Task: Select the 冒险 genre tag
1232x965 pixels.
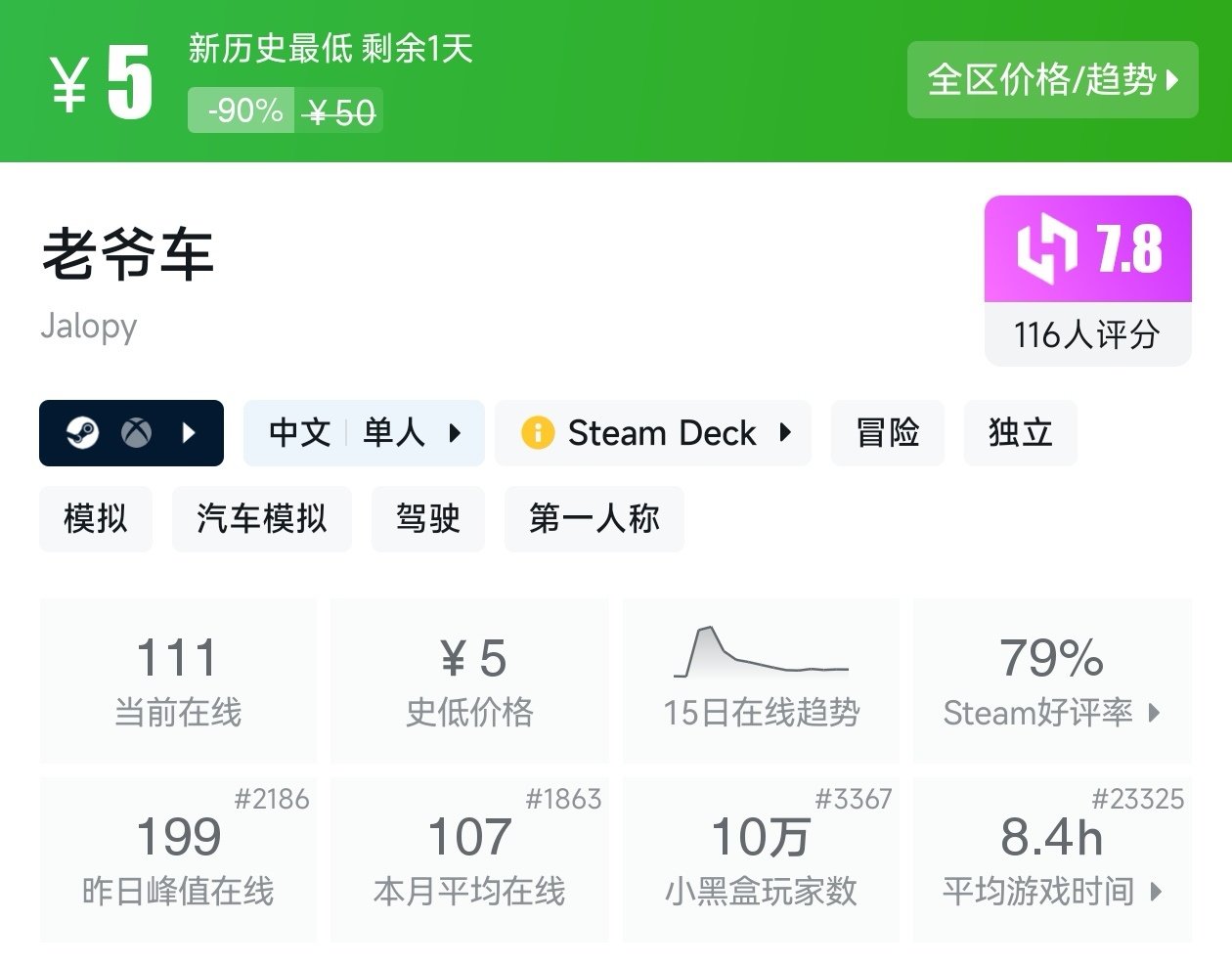Action: (887, 432)
